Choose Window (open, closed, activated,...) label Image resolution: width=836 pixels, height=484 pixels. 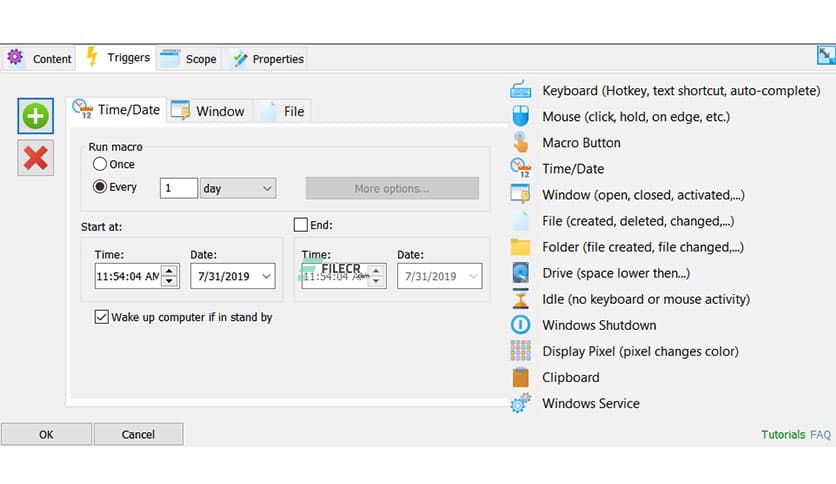(643, 195)
